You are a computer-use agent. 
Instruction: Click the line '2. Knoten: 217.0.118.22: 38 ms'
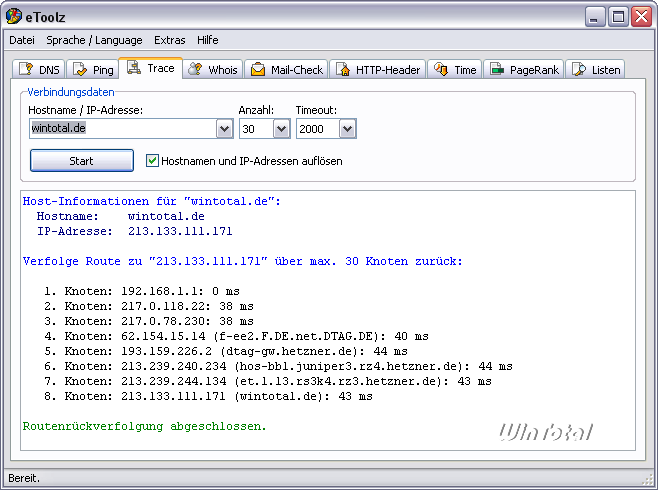coord(149,306)
